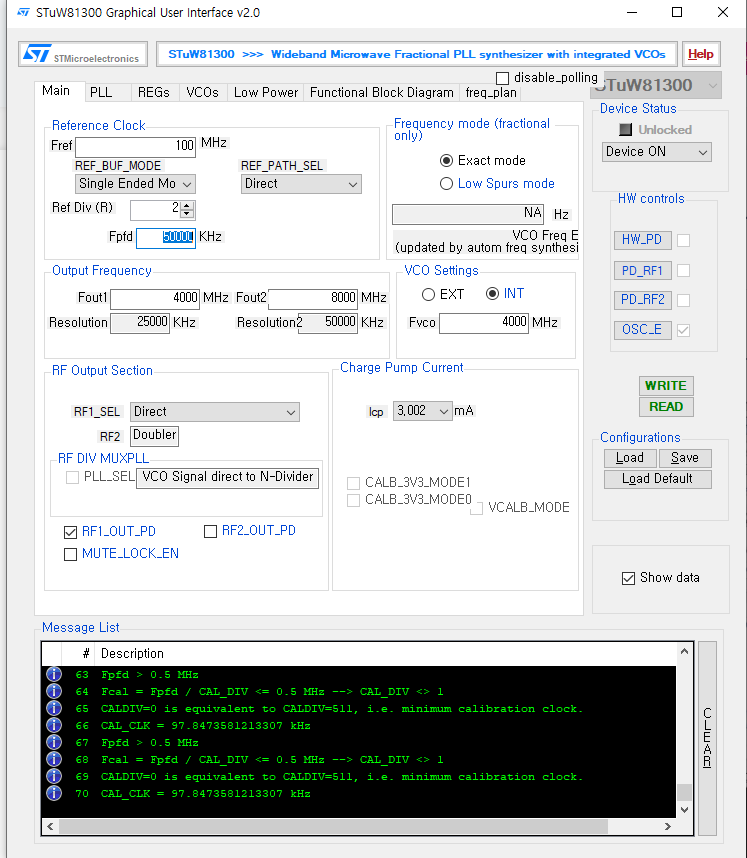Click the message list horizontal scrollbar
This screenshot has width=747, height=858.
[333, 826]
